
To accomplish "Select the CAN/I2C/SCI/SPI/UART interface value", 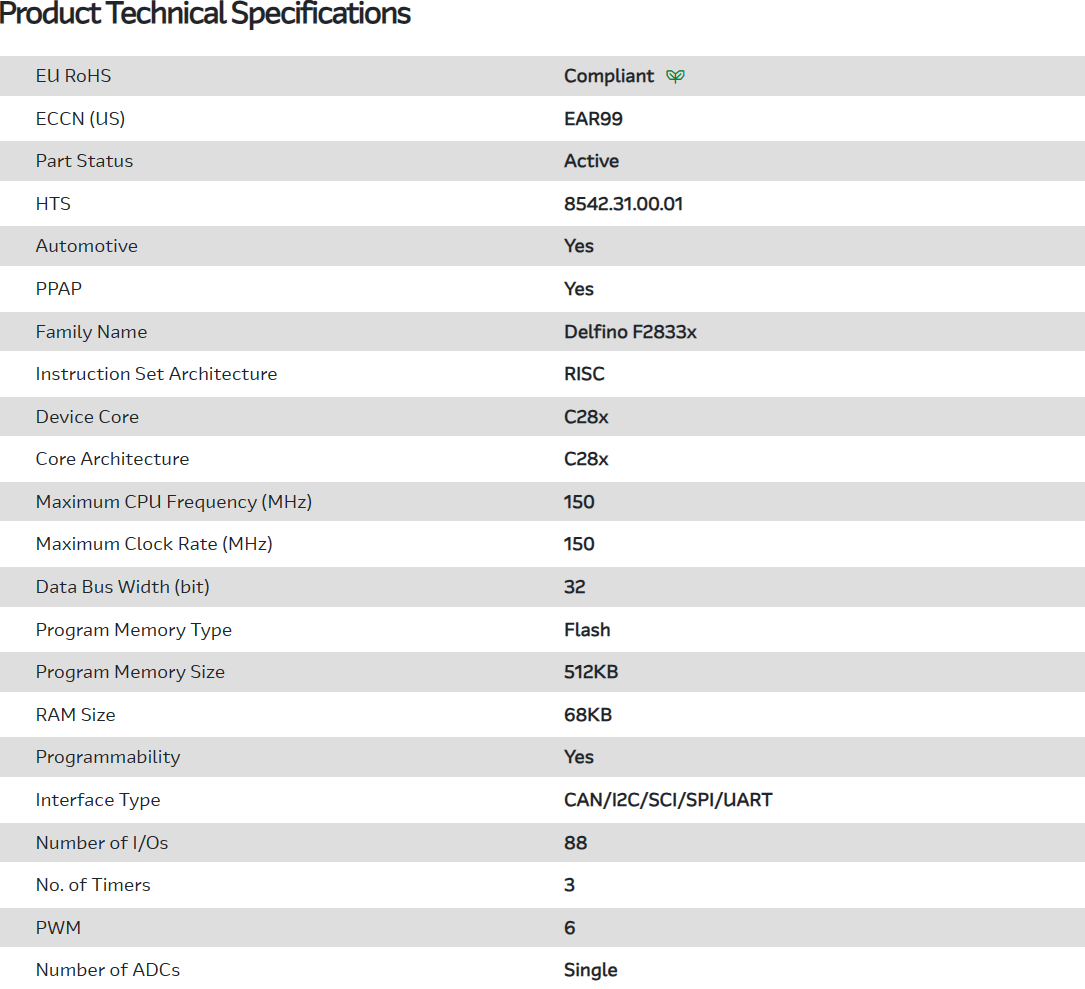I will pos(668,800).
